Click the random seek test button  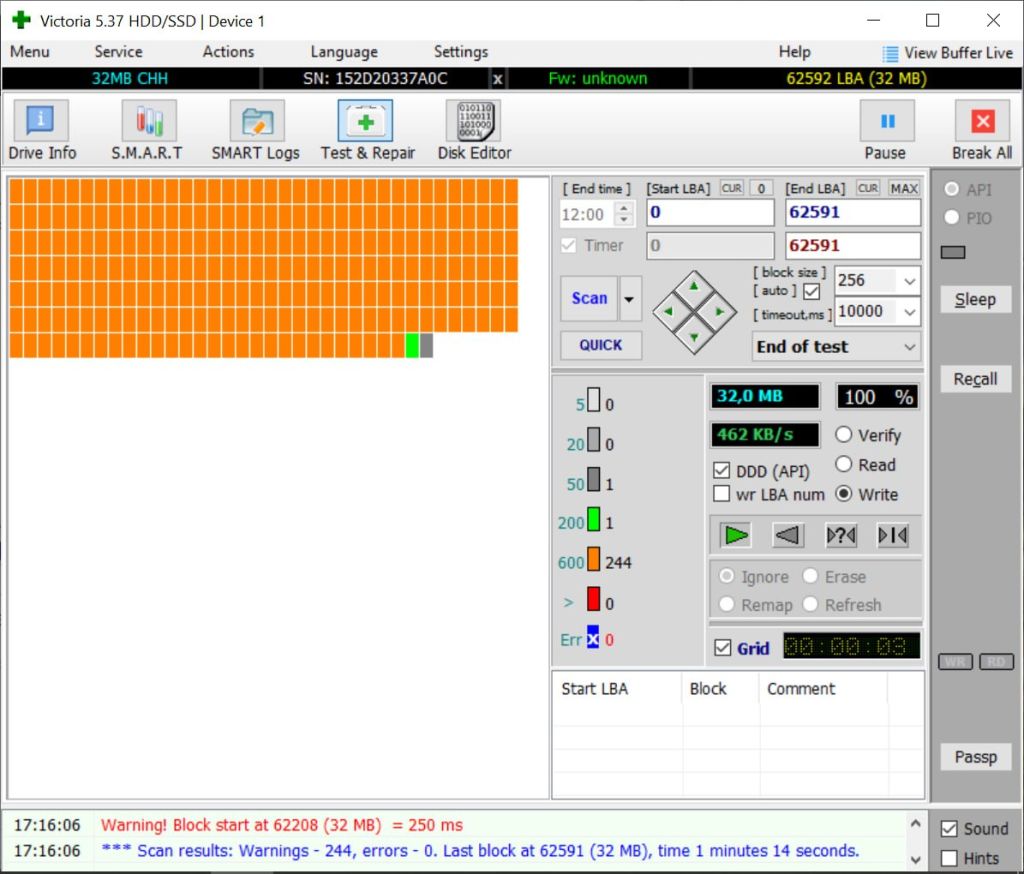tap(840, 536)
